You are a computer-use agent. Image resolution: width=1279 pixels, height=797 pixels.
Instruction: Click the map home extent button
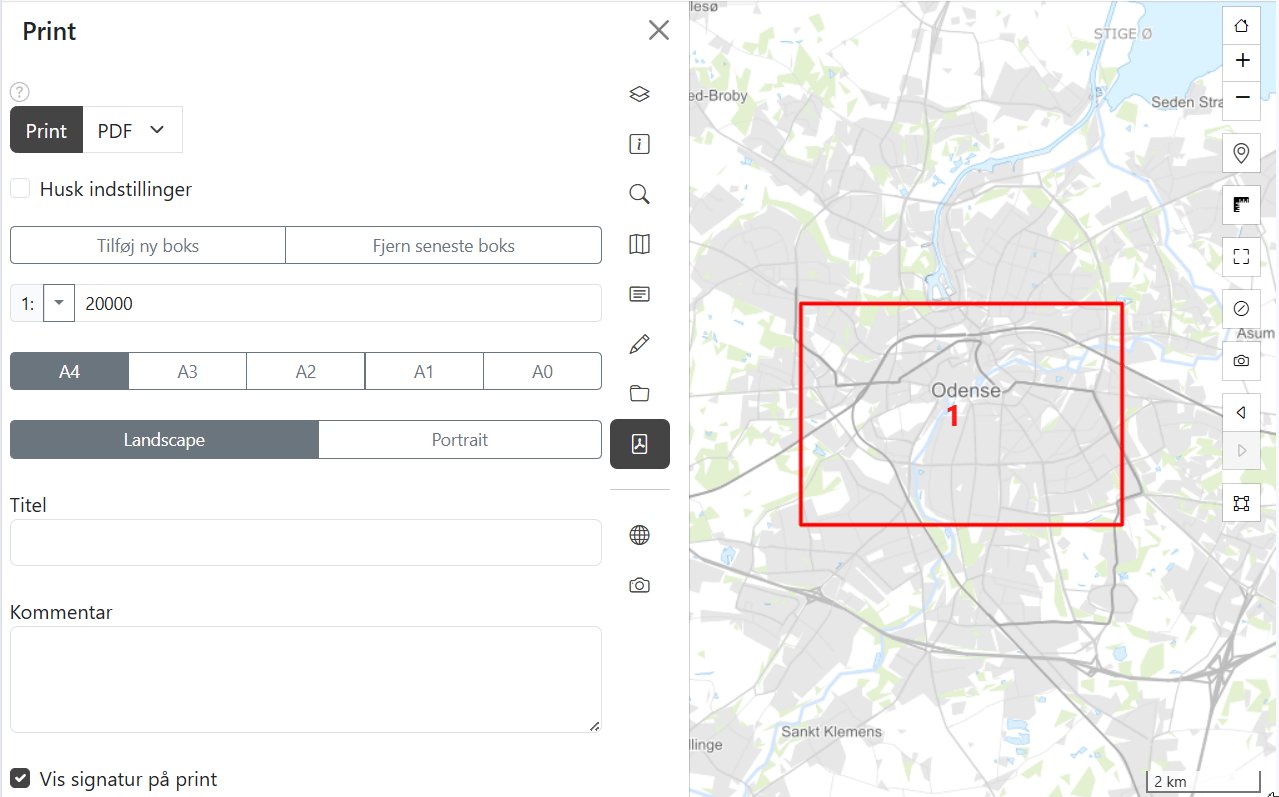[x=1242, y=26]
